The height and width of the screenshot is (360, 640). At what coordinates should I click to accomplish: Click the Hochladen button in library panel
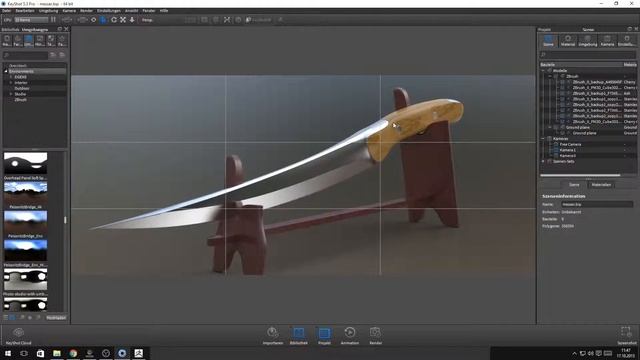click(56, 318)
